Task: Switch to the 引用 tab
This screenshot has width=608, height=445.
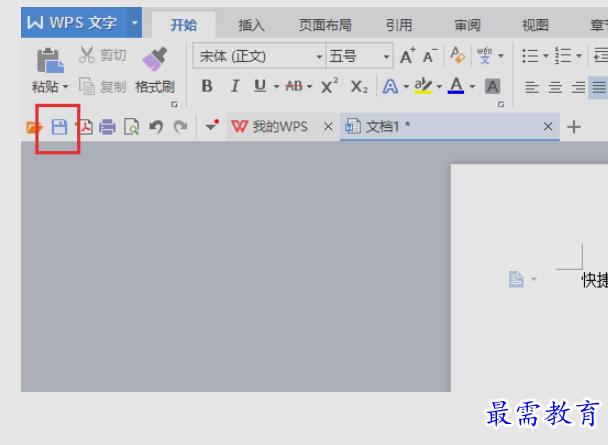Action: [399, 25]
